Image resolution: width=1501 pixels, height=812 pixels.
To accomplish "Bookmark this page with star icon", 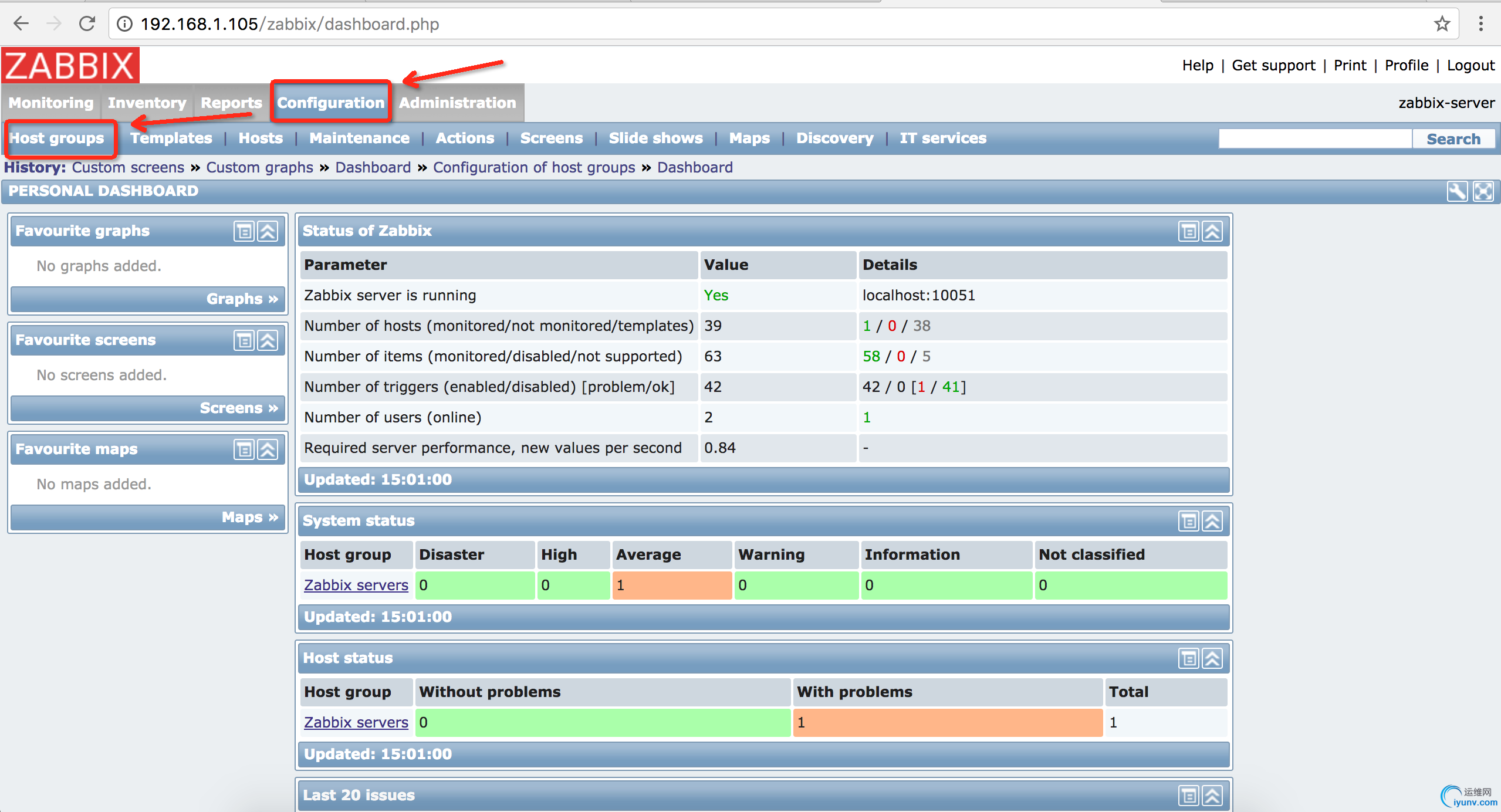I will (x=1442, y=24).
